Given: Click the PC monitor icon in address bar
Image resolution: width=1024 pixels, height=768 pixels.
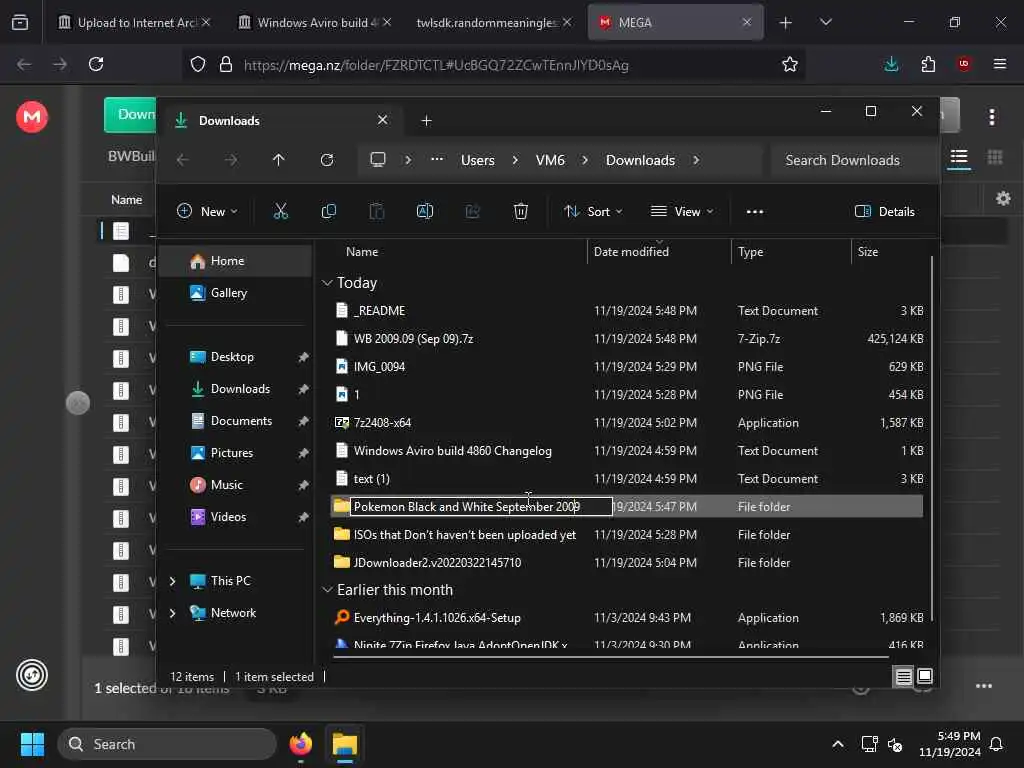Looking at the screenshot, I should pyautogui.click(x=377, y=160).
